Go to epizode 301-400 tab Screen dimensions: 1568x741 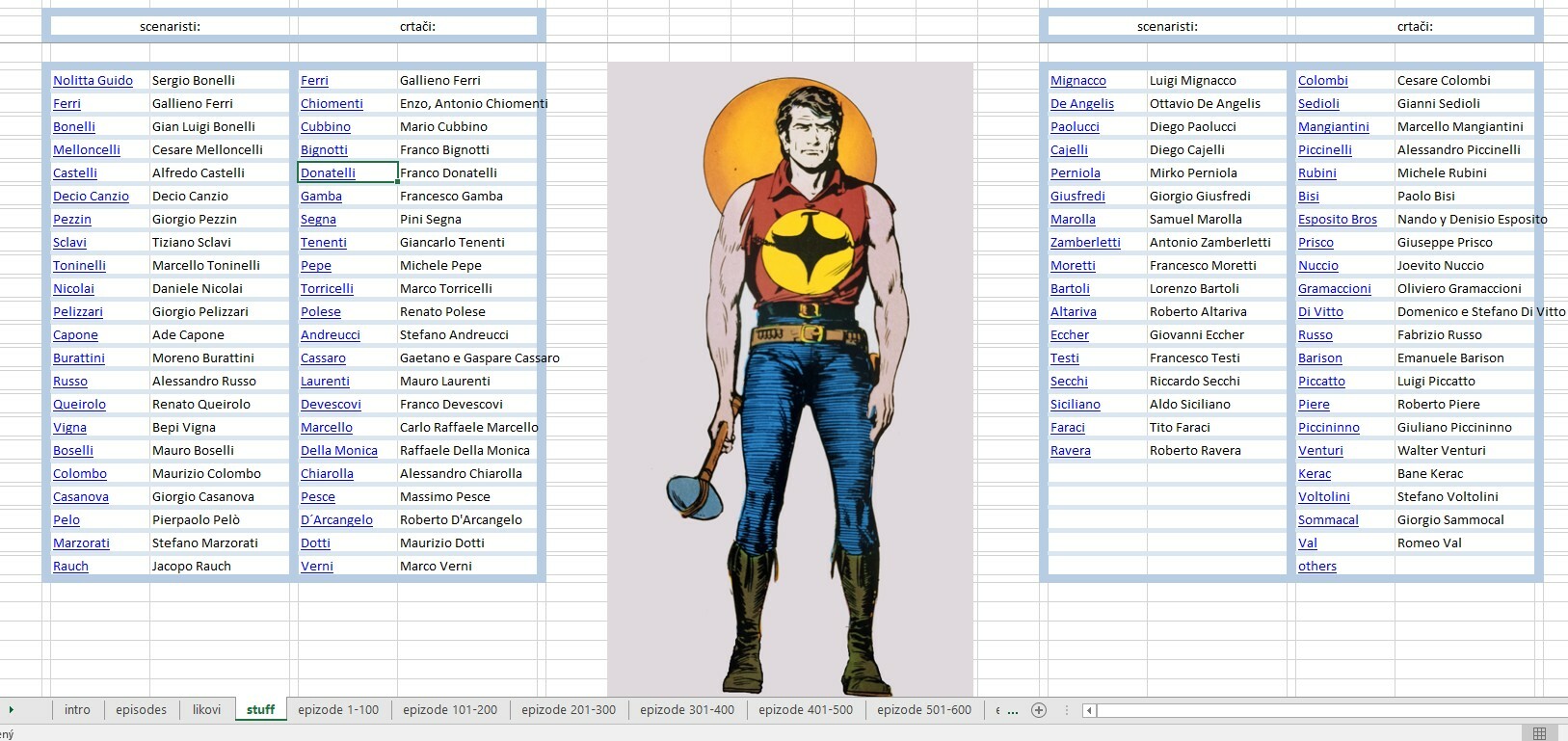point(687,710)
